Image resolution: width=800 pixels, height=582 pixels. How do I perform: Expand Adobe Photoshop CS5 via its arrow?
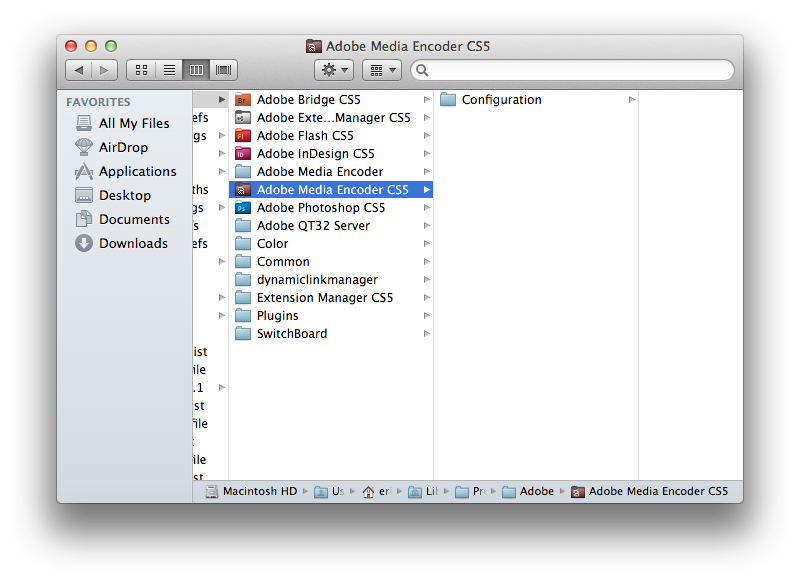(x=427, y=208)
